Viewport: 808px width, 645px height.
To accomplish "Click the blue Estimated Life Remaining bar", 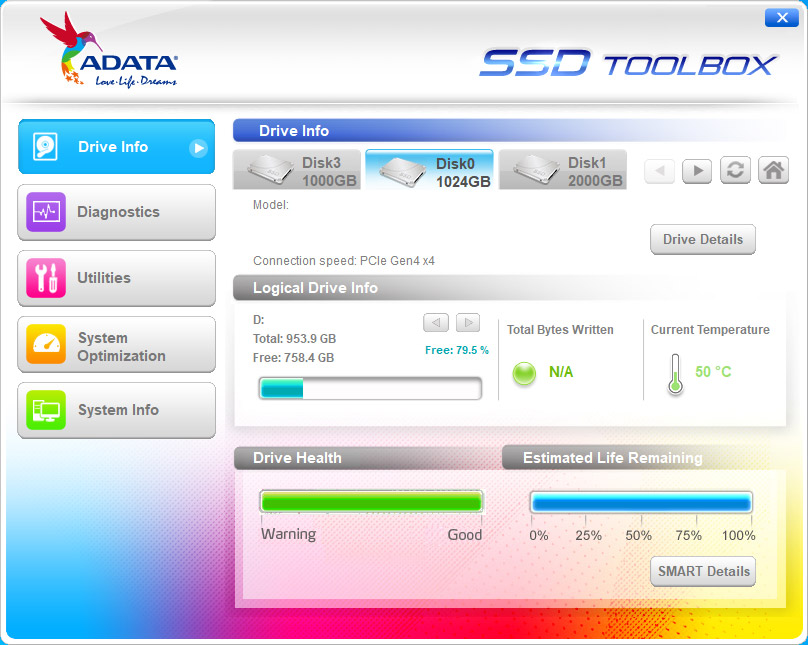I will pos(641,502).
